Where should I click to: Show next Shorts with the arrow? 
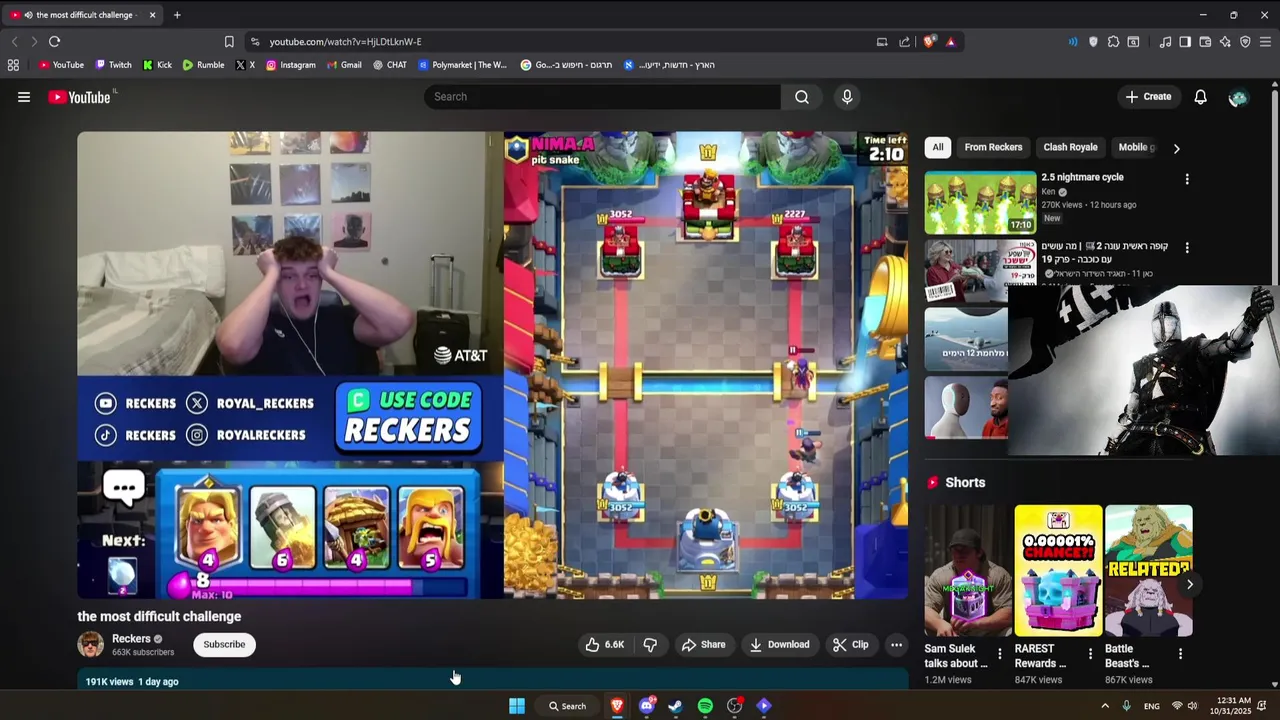[x=1189, y=584]
